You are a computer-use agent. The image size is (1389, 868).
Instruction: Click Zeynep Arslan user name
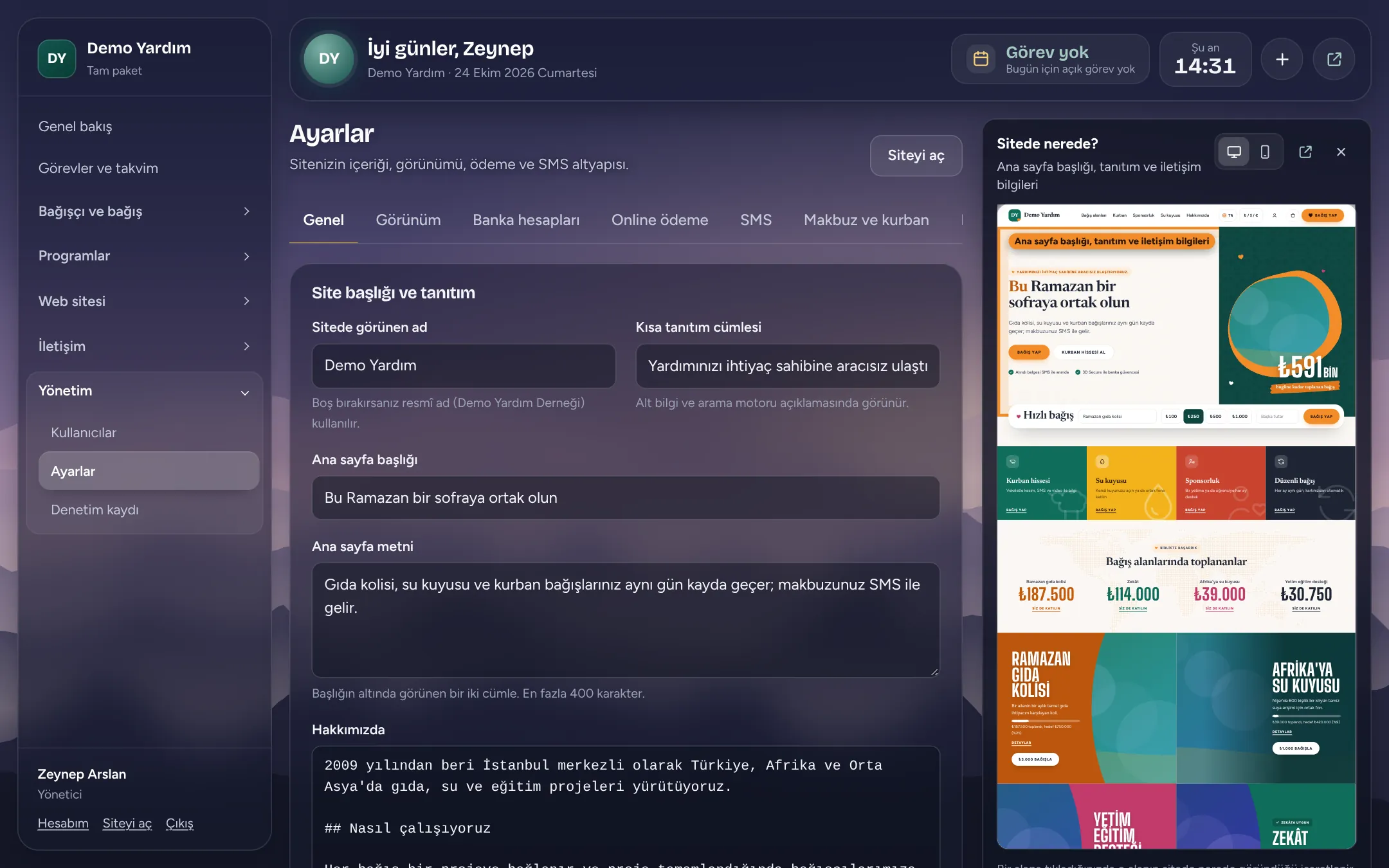pyautogui.click(x=82, y=774)
